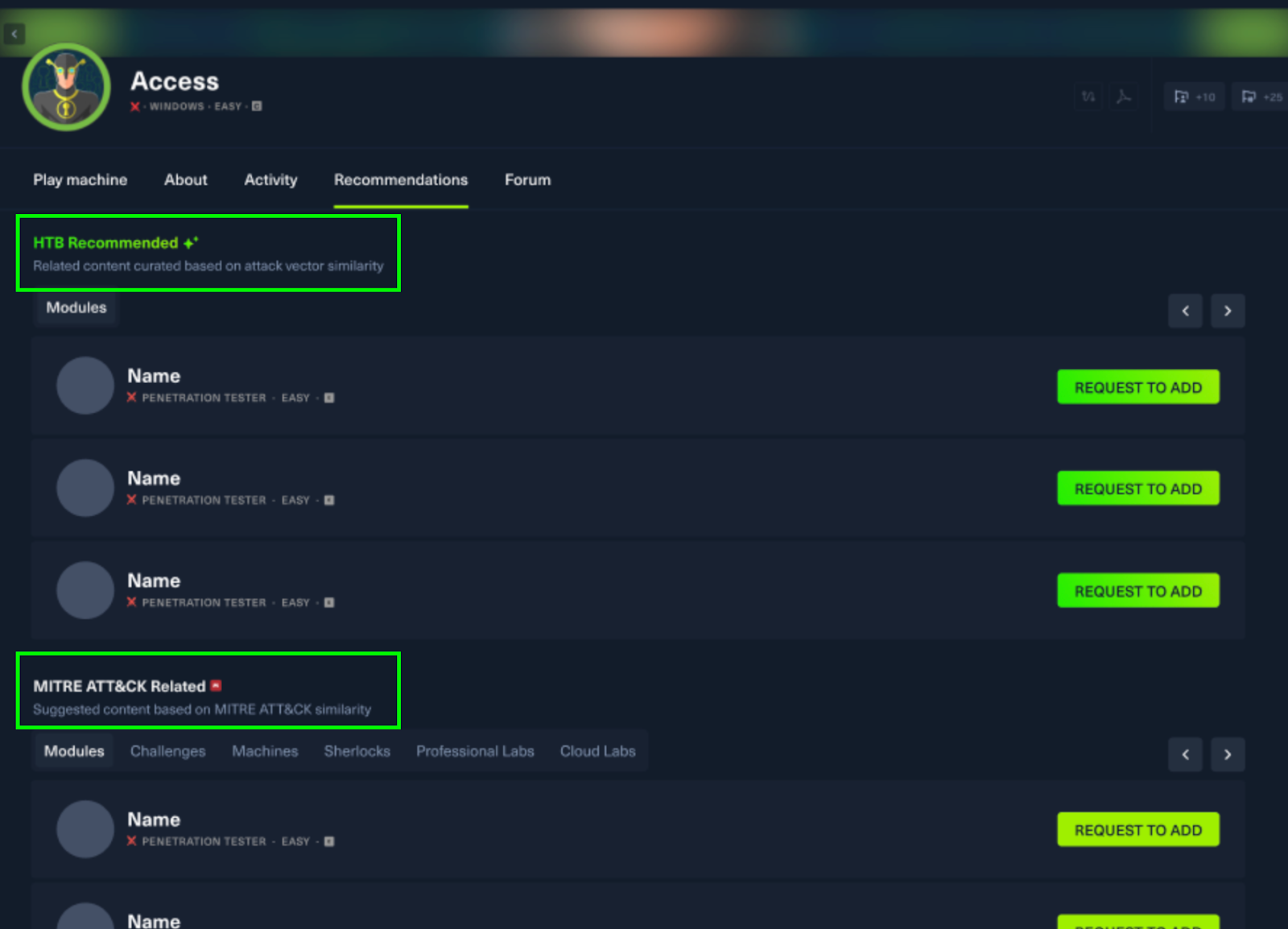Select the Cloud Labs category tab
The height and width of the screenshot is (929, 1288).
point(597,751)
